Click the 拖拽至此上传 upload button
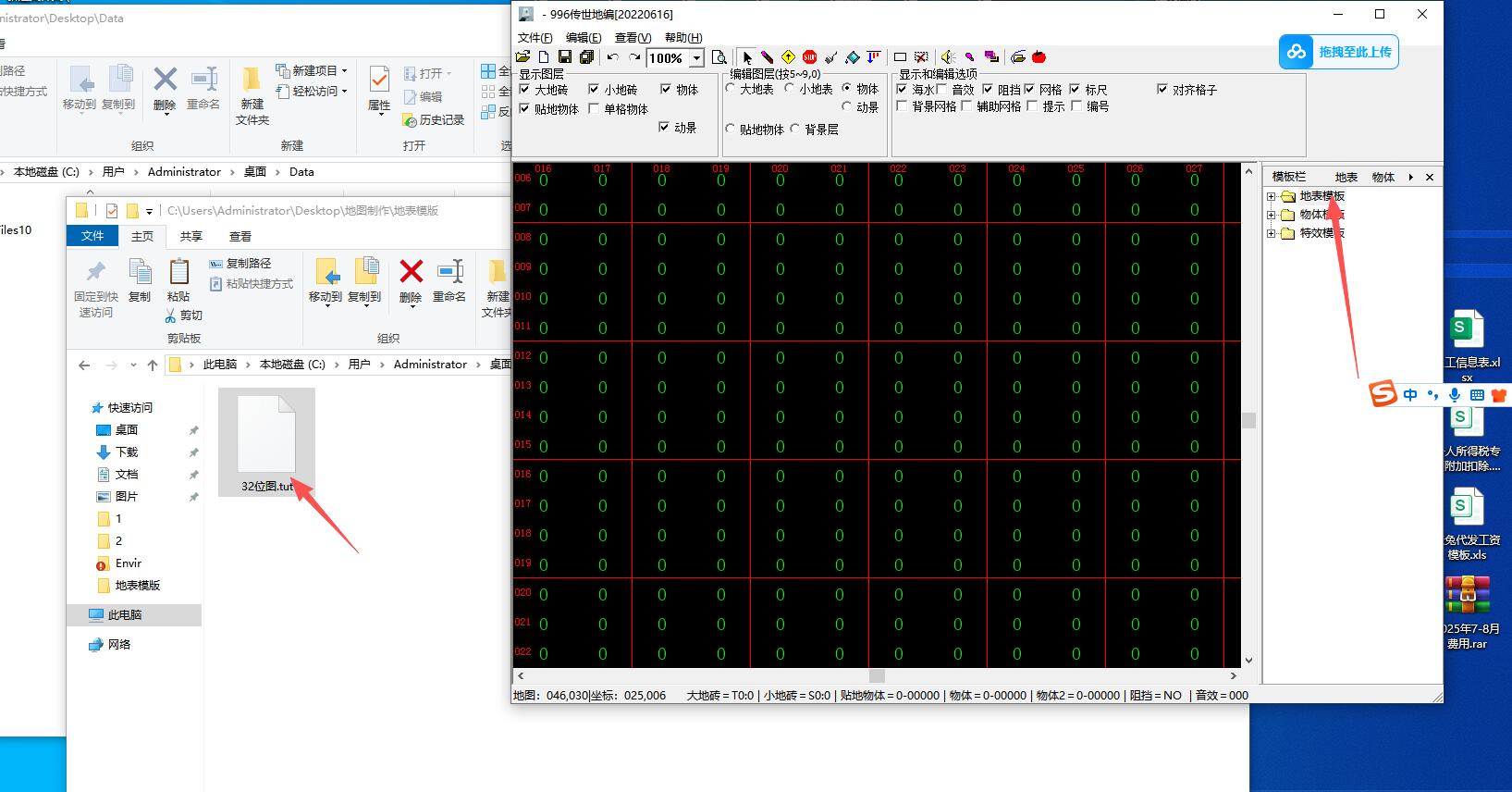The width and height of the screenshot is (1512, 792). pyautogui.click(x=1338, y=52)
